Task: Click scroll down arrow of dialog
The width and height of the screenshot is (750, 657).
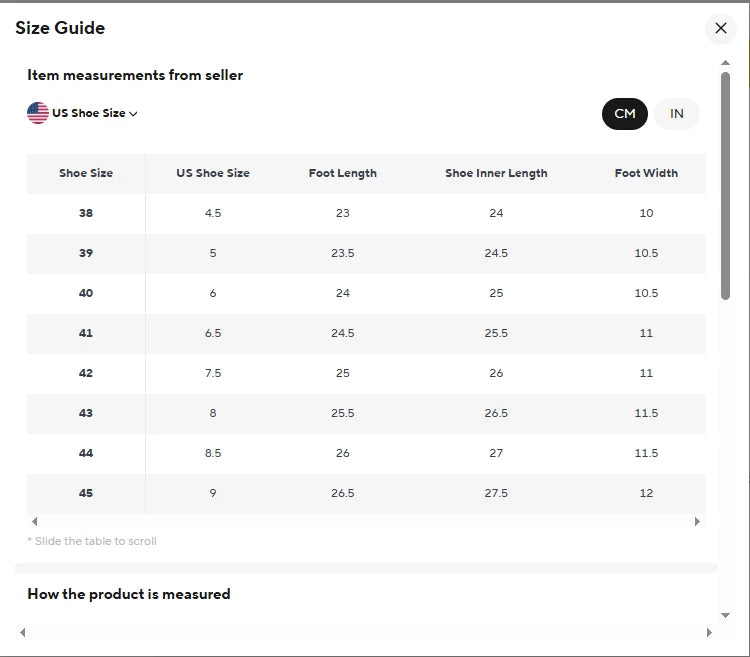Action: tap(726, 615)
